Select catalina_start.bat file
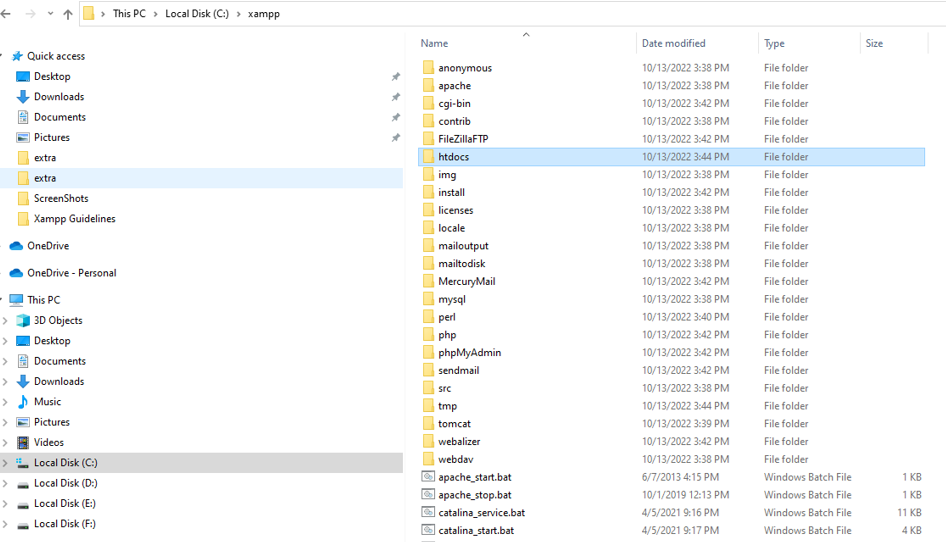This screenshot has width=946, height=542. (x=476, y=531)
